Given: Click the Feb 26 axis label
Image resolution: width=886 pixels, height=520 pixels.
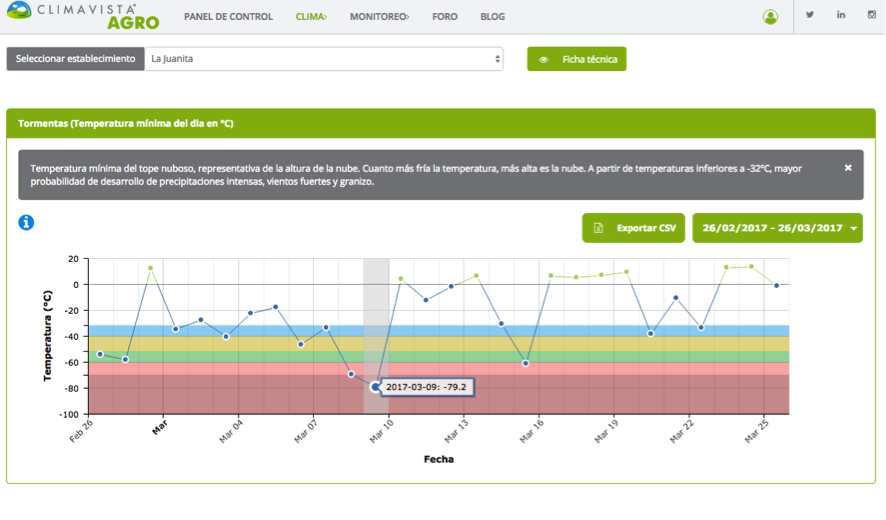Looking at the screenshot, I should [81, 431].
